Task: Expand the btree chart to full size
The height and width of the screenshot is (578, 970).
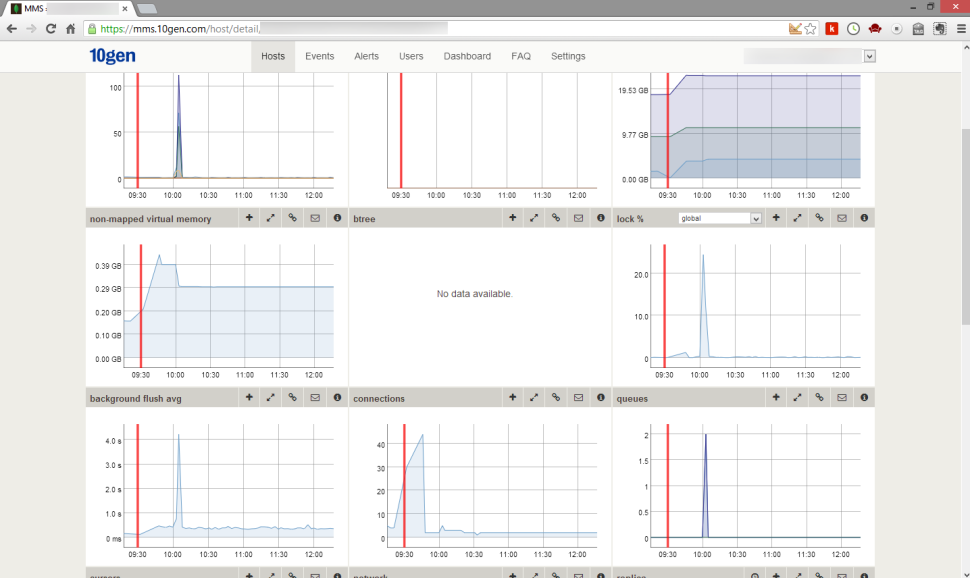Action: coord(535,218)
